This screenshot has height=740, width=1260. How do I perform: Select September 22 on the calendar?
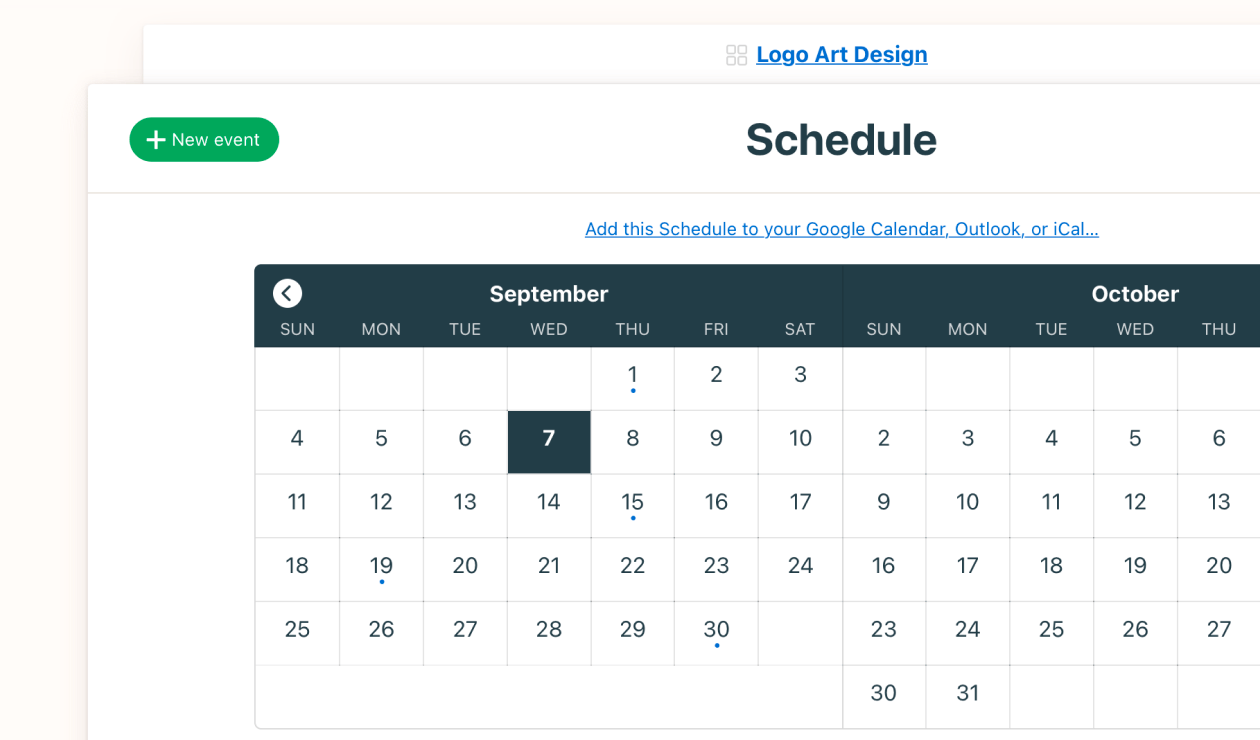pos(632,566)
